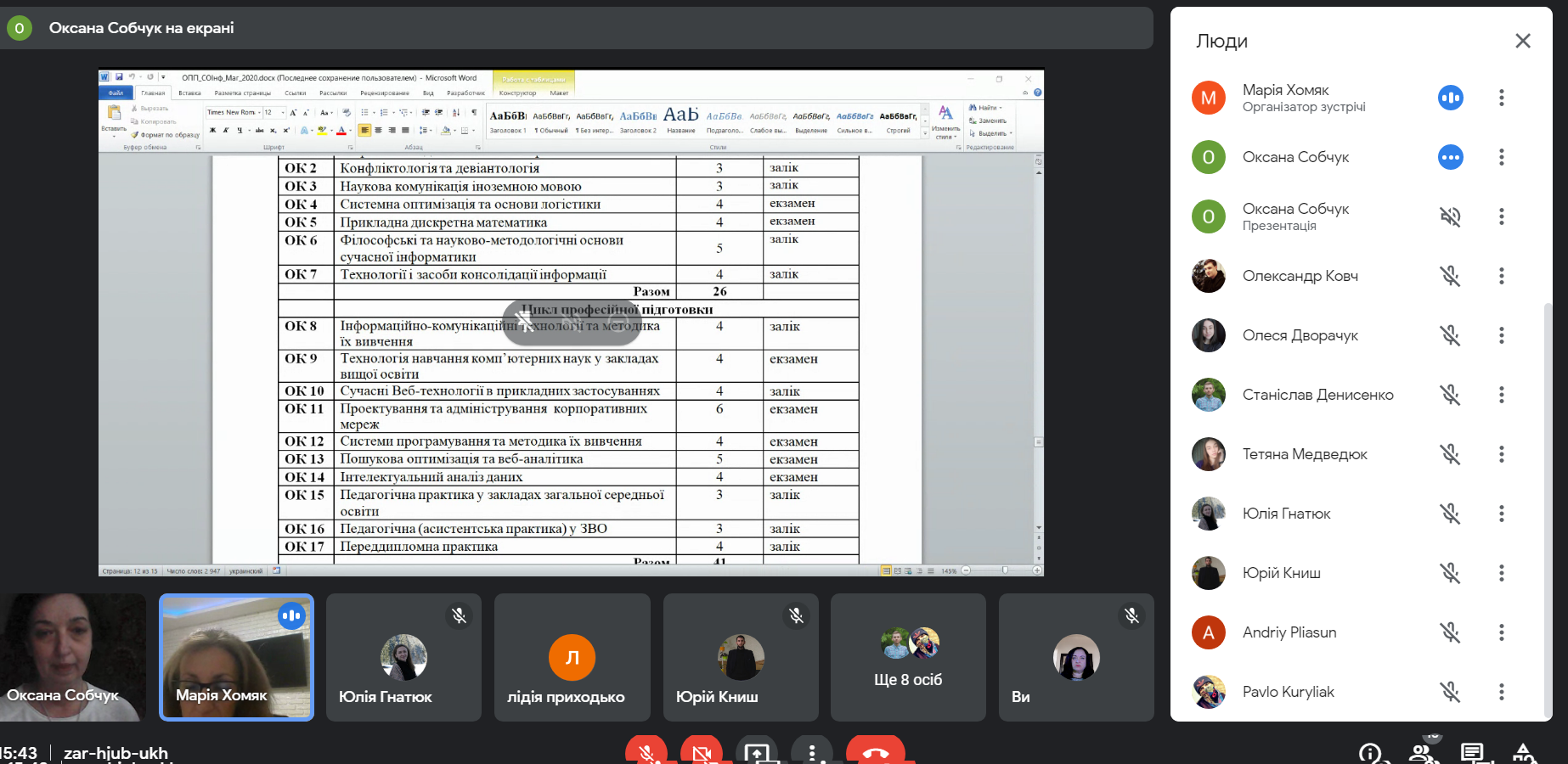Click the present screen icon
Image resolution: width=1568 pixels, height=764 pixels.
coord(757,752)
